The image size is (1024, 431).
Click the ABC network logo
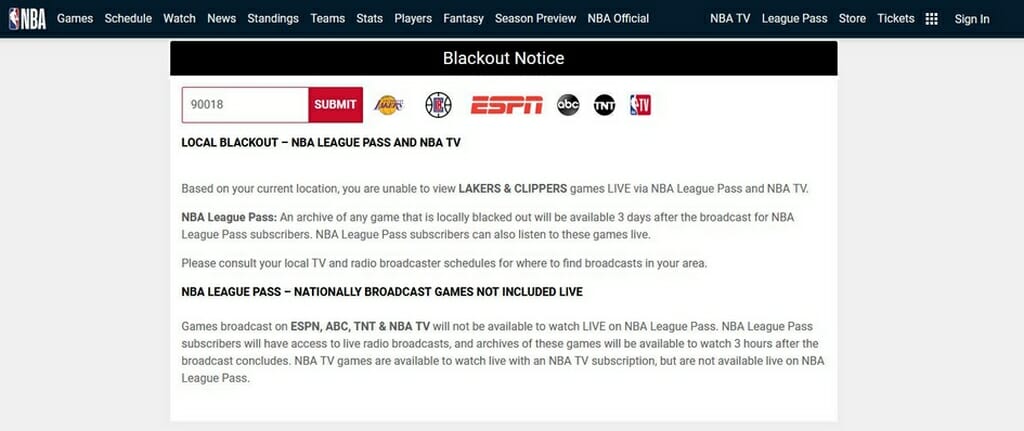click(x=568, y=104)
